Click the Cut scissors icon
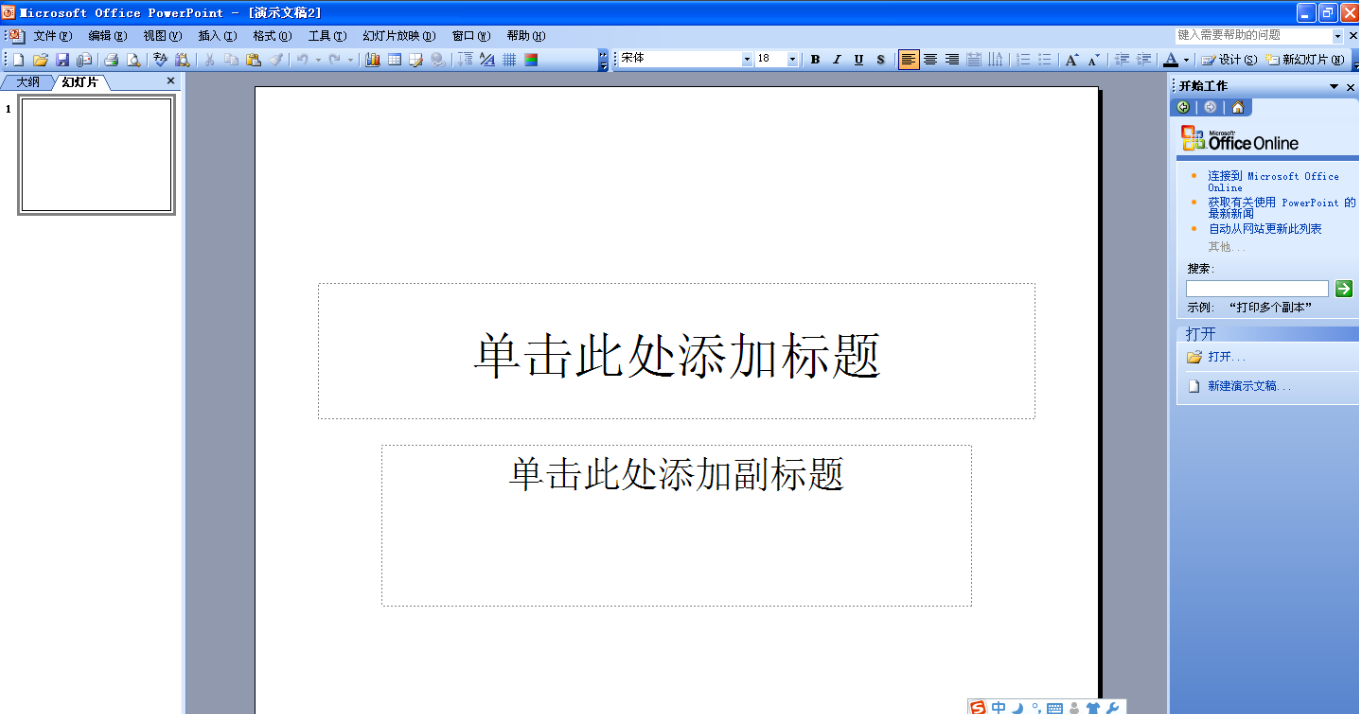Screen dimensions: 1359x714 point(210,60)
